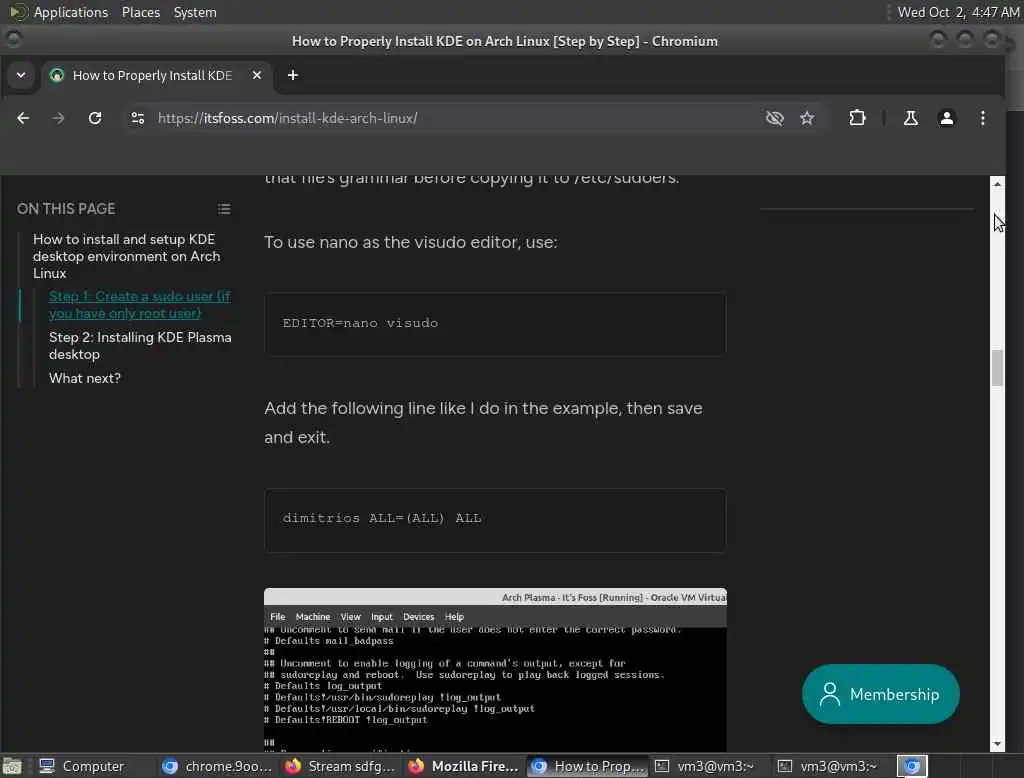Bookmark this page with the star
Viewport: 1024px width, 778px height.
tap(807, 118)
